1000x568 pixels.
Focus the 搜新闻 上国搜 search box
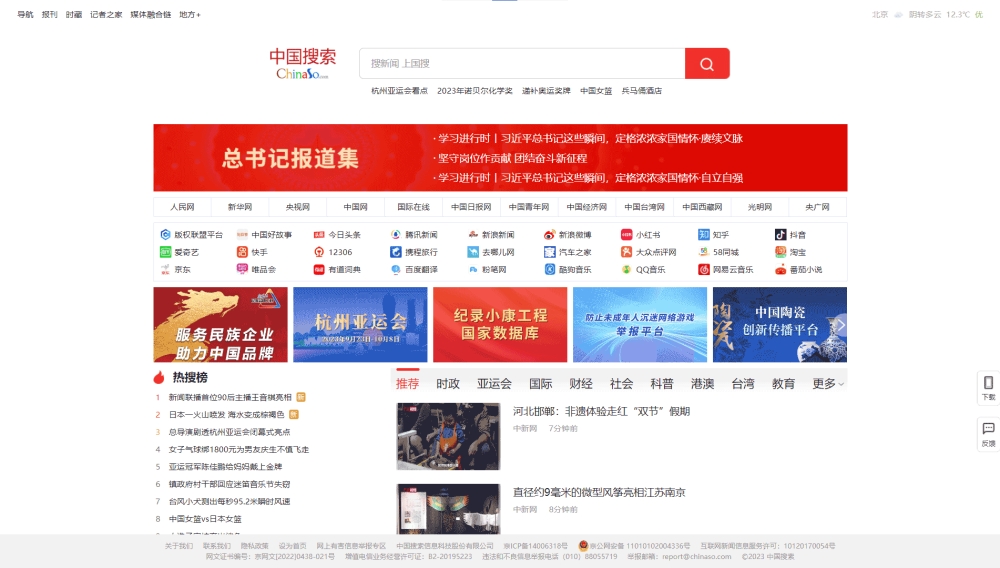tap(522, 64)
